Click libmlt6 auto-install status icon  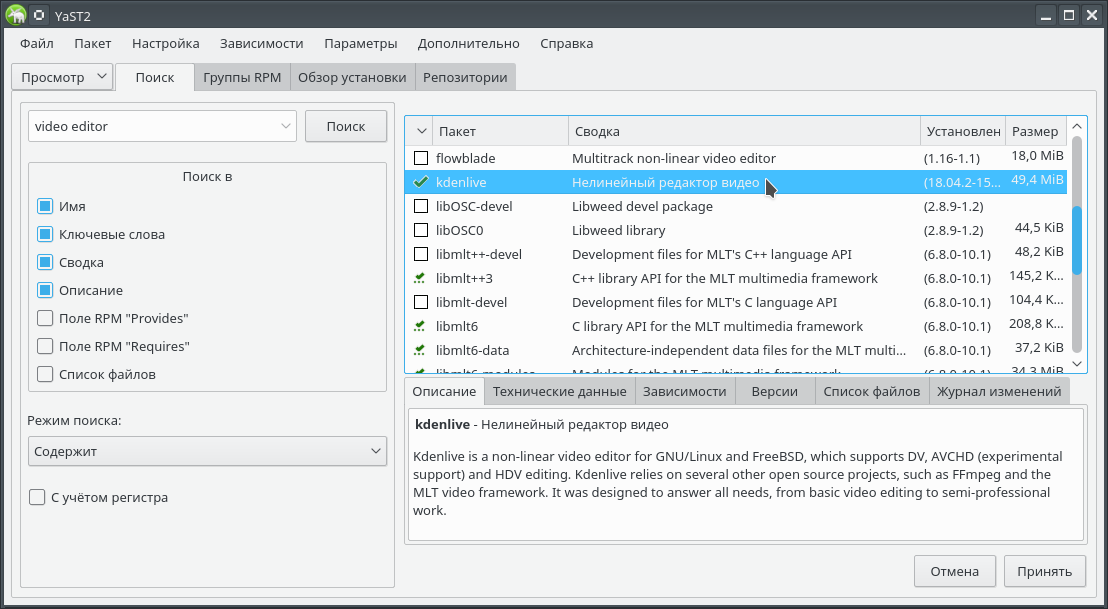(420, 326)
